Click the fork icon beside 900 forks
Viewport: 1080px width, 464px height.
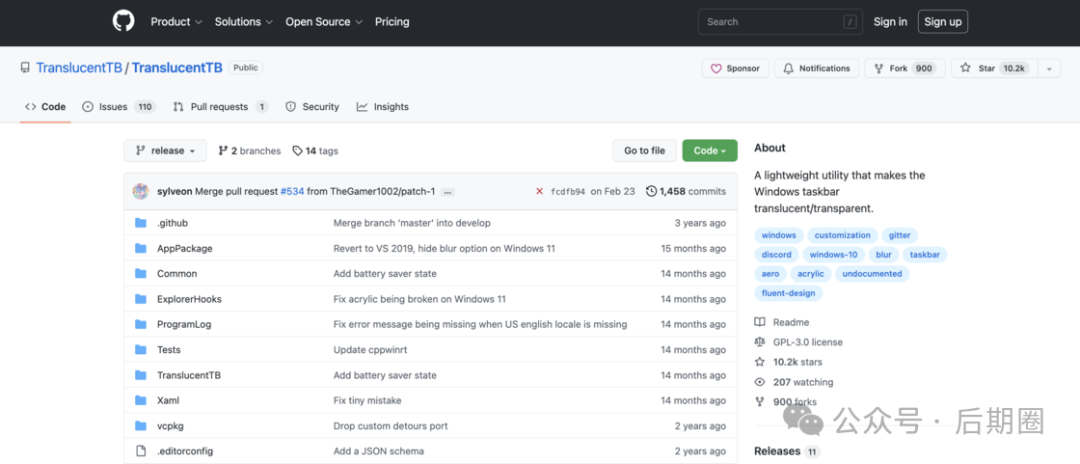point(760,402)
